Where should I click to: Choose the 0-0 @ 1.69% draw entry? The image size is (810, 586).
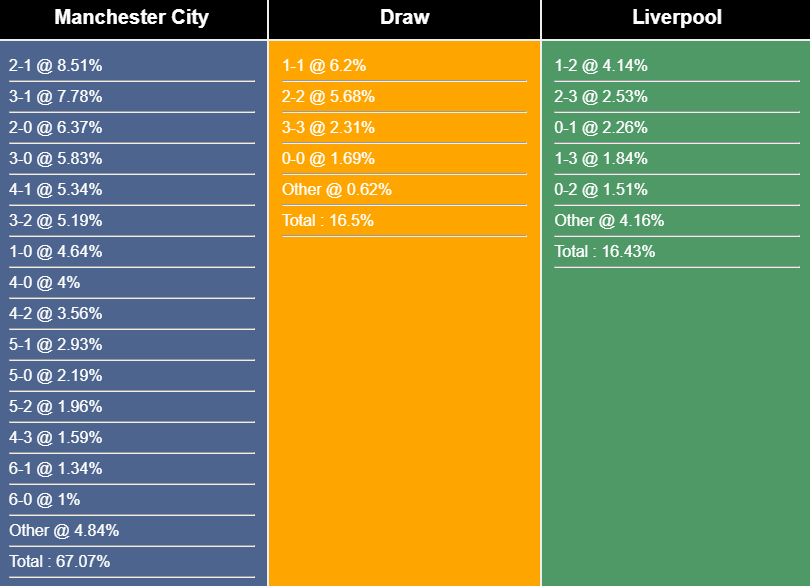[328, 159]
